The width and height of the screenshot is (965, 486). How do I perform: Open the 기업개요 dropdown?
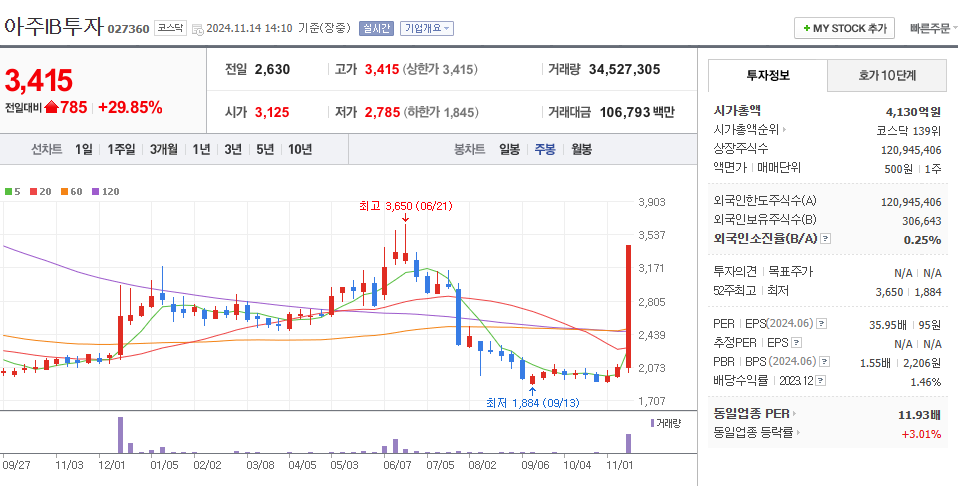[x=427, y=28]
